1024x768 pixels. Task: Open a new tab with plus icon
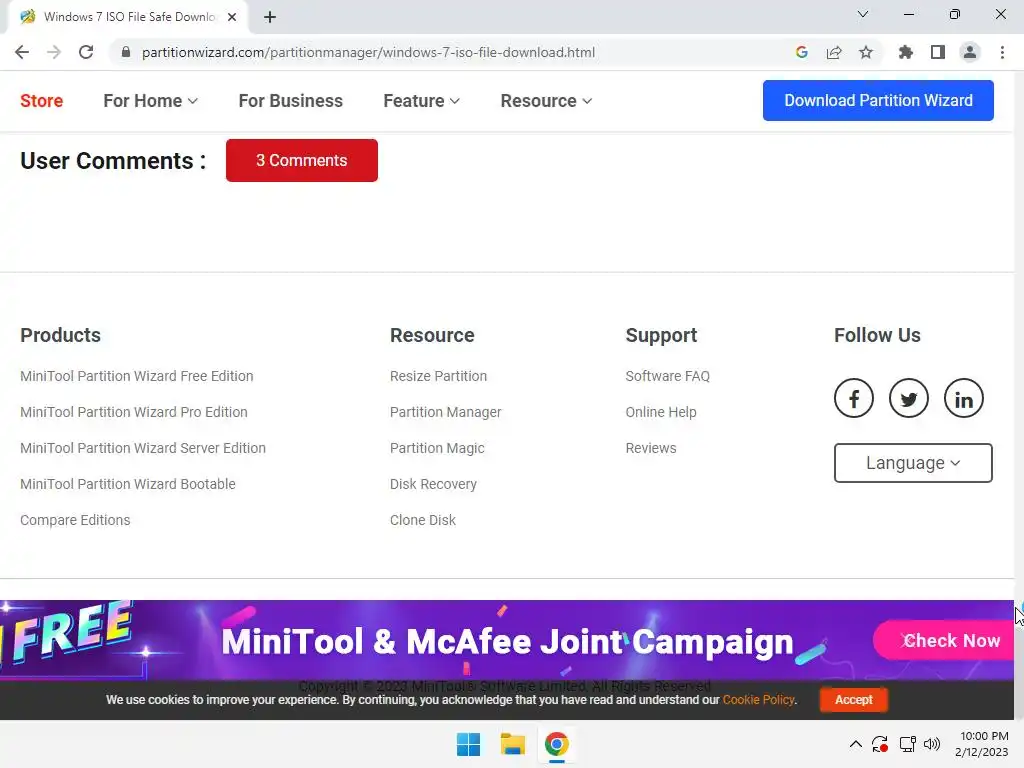(x=270, y=17)
